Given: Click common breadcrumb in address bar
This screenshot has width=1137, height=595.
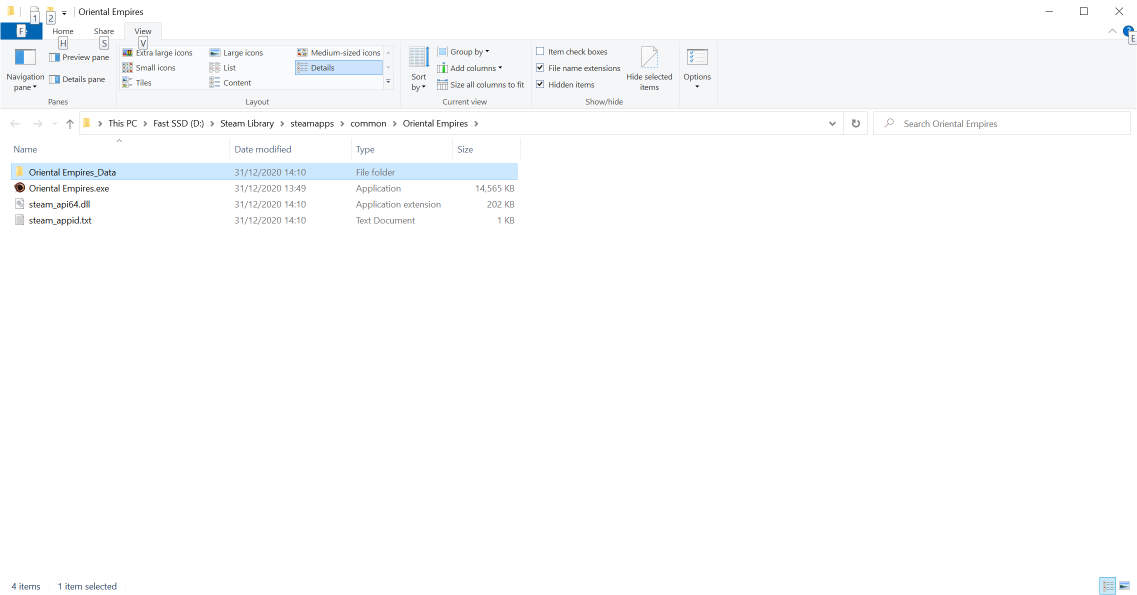Looking at the screenshot, I should point(368,124).
